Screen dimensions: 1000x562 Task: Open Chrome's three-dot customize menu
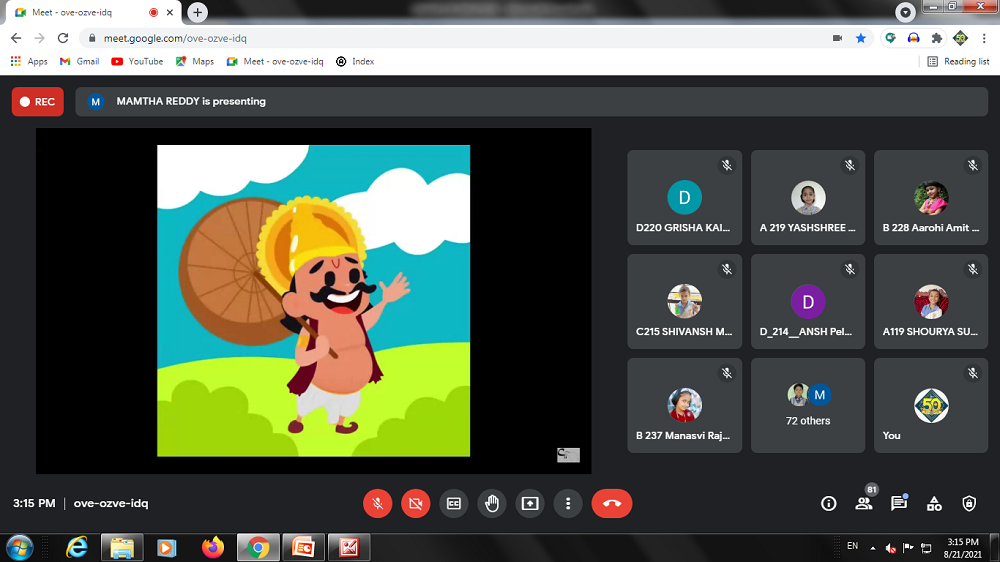click(x=984, y=38)
